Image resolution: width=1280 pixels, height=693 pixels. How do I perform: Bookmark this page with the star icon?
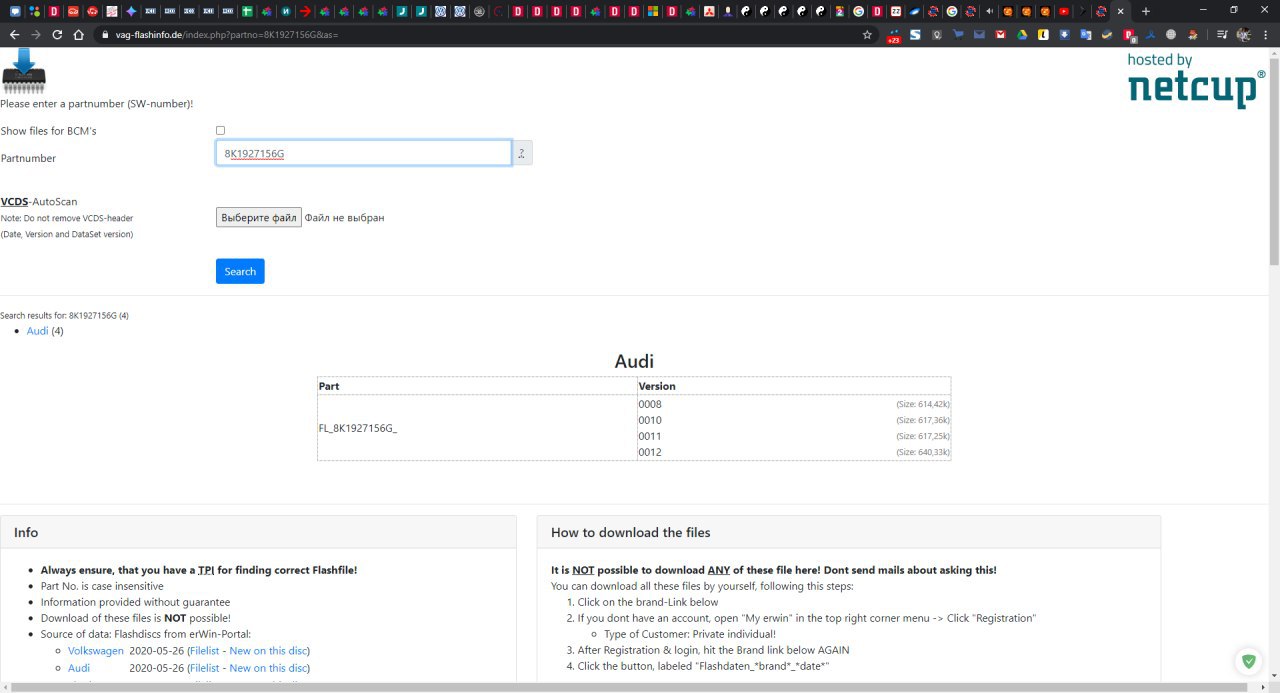[x=867, y=34]
